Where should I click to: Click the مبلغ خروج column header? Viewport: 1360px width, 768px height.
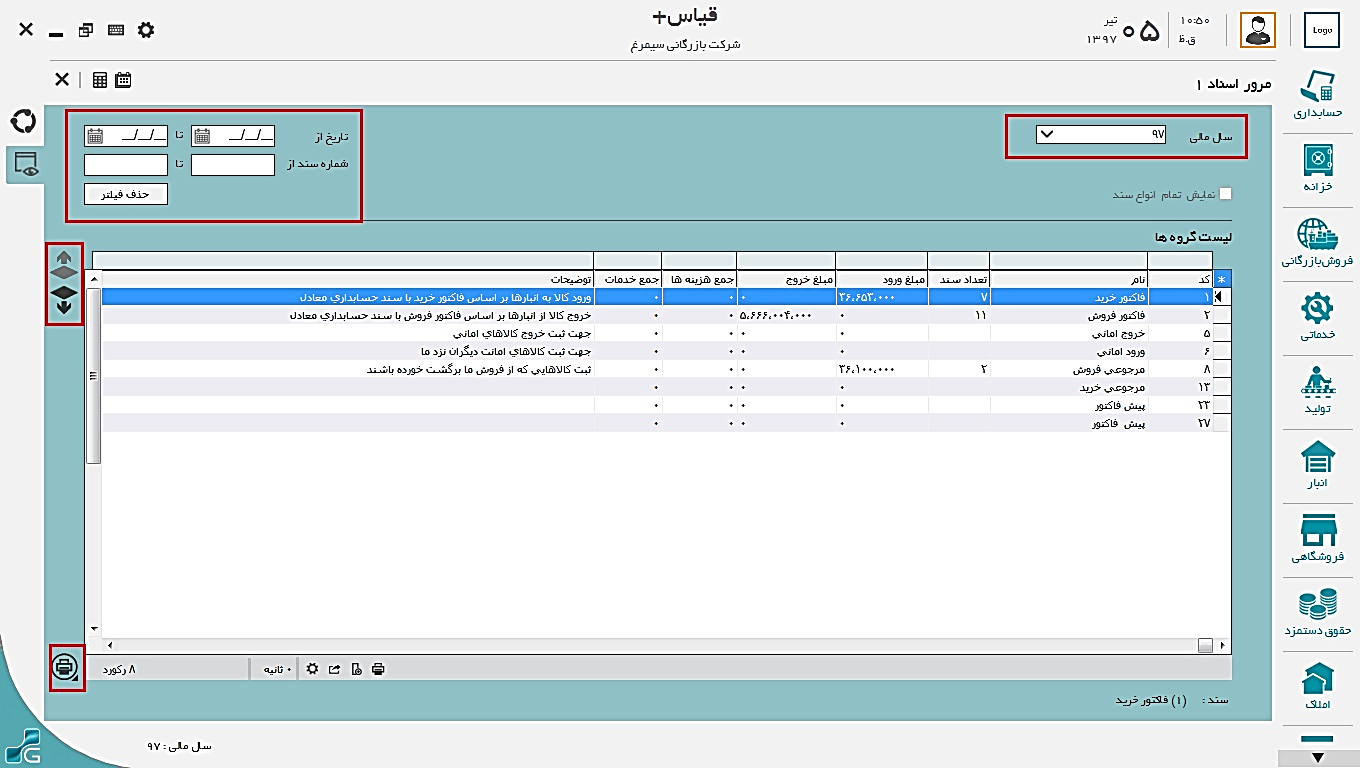786,279
